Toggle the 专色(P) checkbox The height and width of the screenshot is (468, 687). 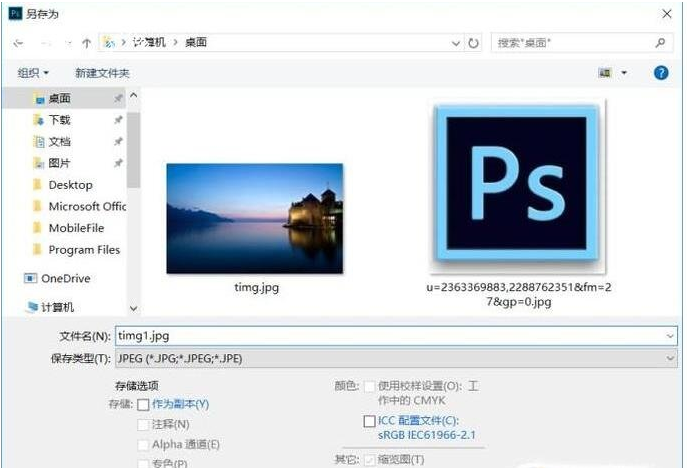(x=143, y=463)
